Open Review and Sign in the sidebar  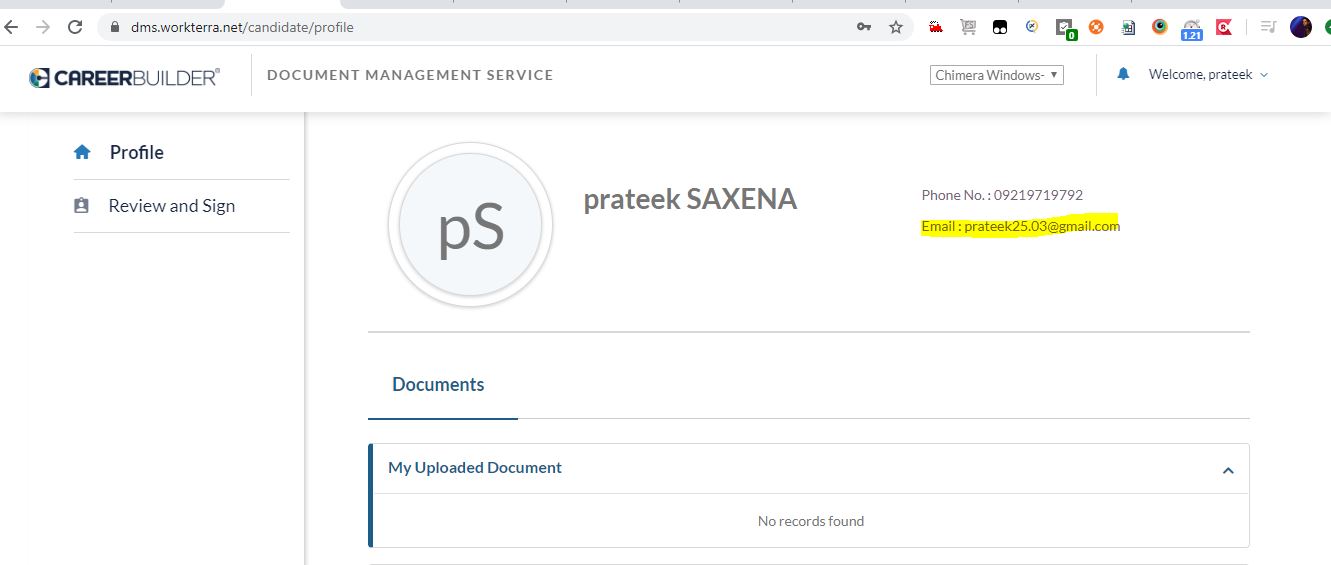pyautogui.click(x=171, y=206)
